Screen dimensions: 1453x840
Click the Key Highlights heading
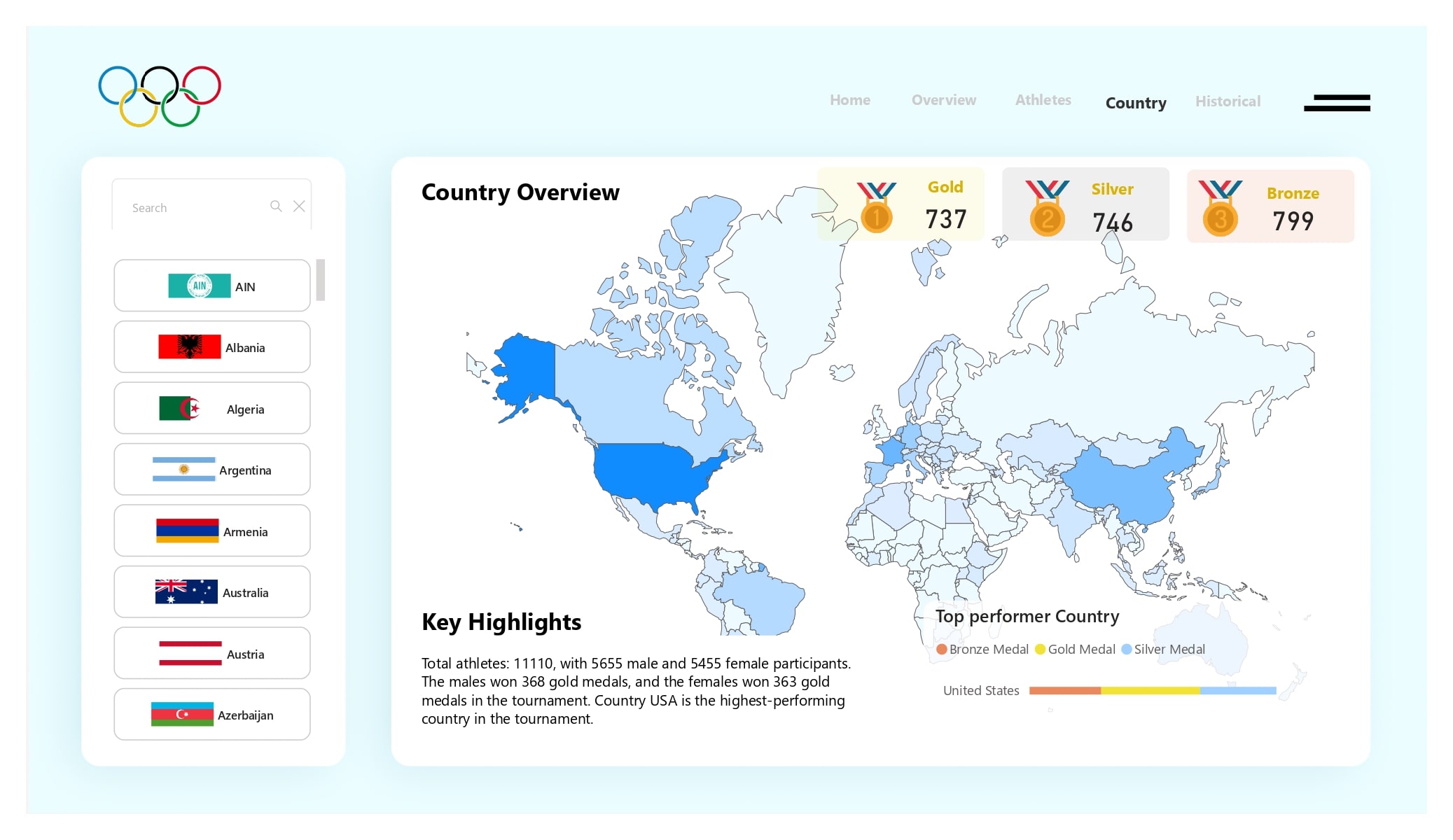pyautogui.click(x=501, y=622)
